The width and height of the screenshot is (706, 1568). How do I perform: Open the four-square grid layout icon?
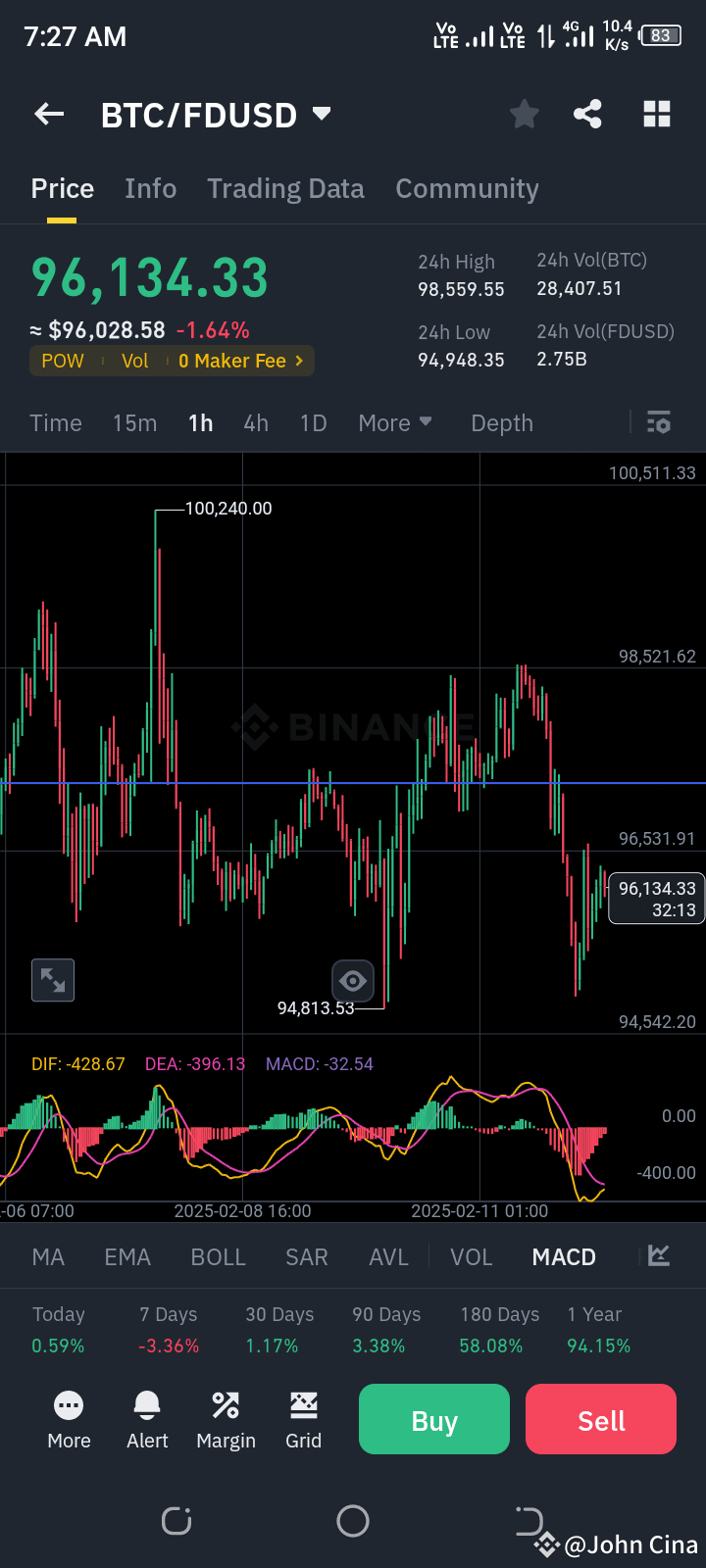tap(657, 115)
